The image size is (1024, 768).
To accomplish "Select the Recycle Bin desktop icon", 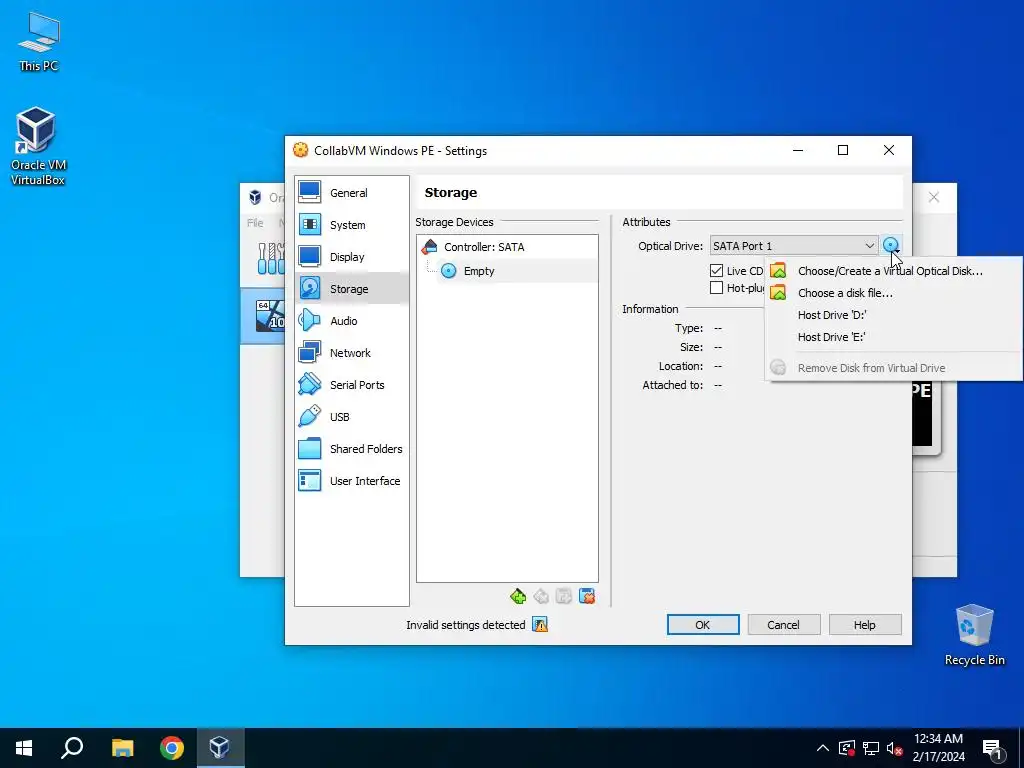I will (x=974, y=635).
